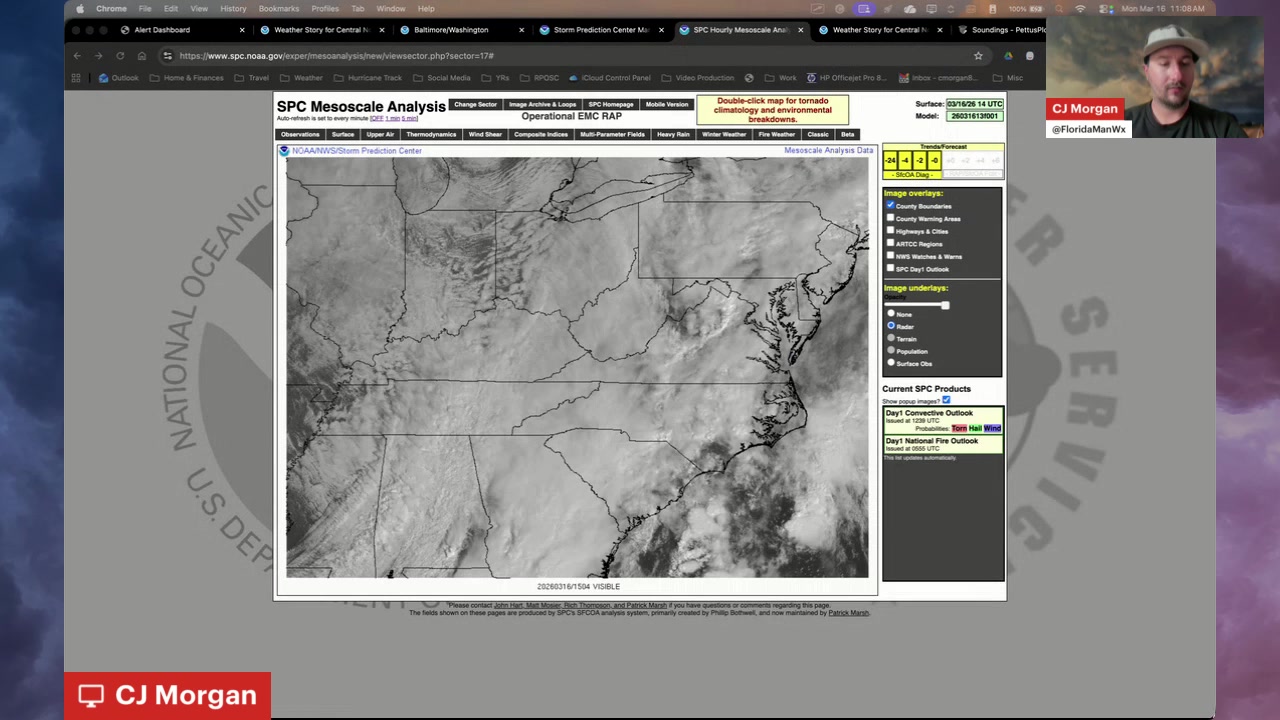
Task: Click the Change Sector button
Action: coord(475,104)
